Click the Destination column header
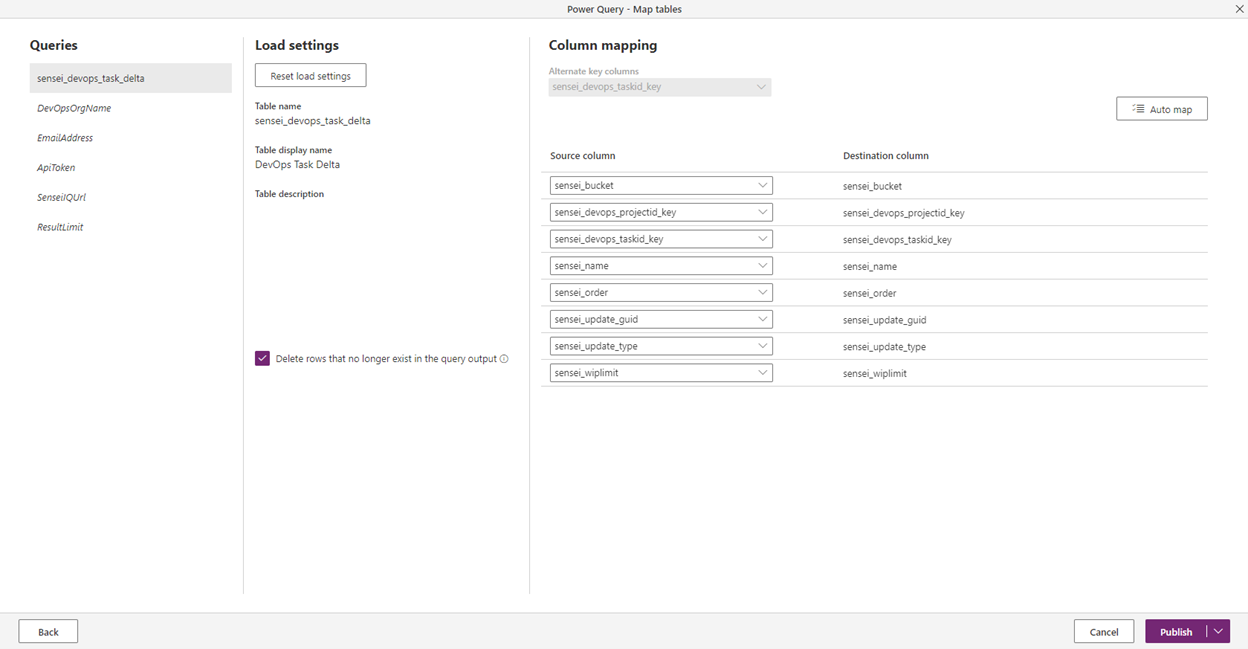The height and width of the screenshot is (649, 1248). tap(886, 156)
